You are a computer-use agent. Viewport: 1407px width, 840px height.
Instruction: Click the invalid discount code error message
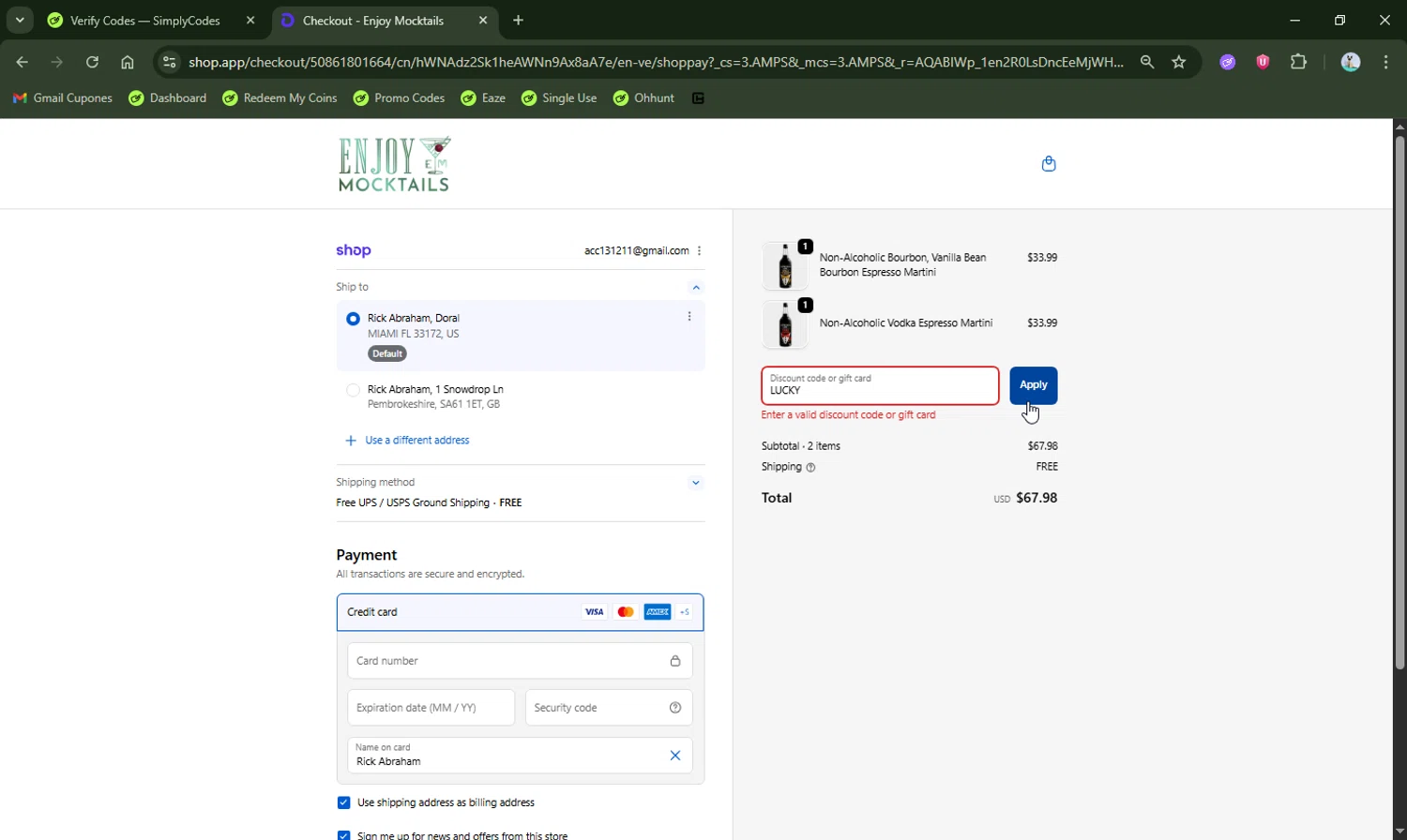point(849,415)
